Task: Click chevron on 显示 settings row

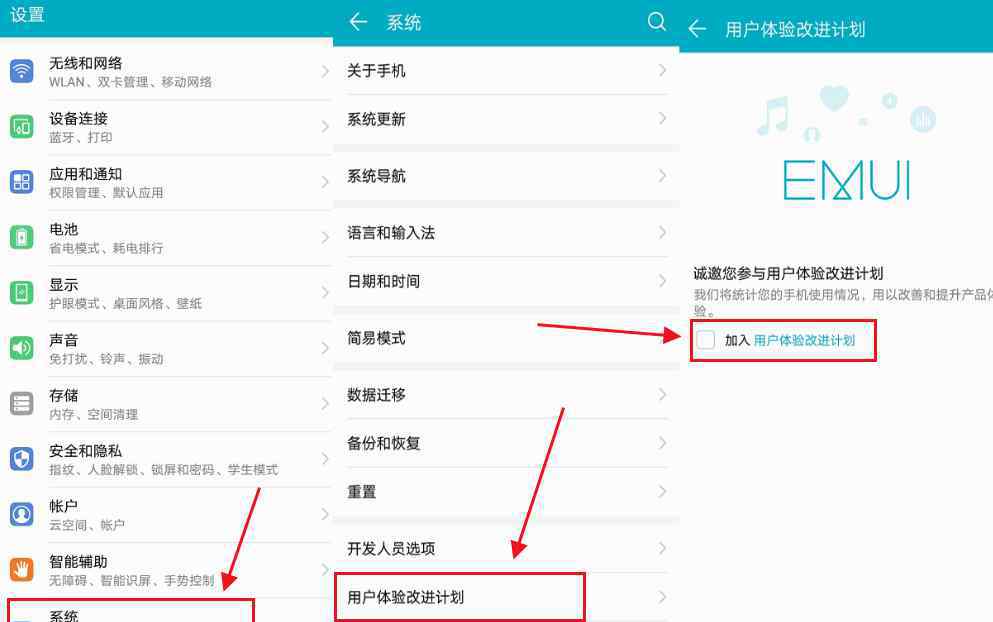Action: click(325, 292)
